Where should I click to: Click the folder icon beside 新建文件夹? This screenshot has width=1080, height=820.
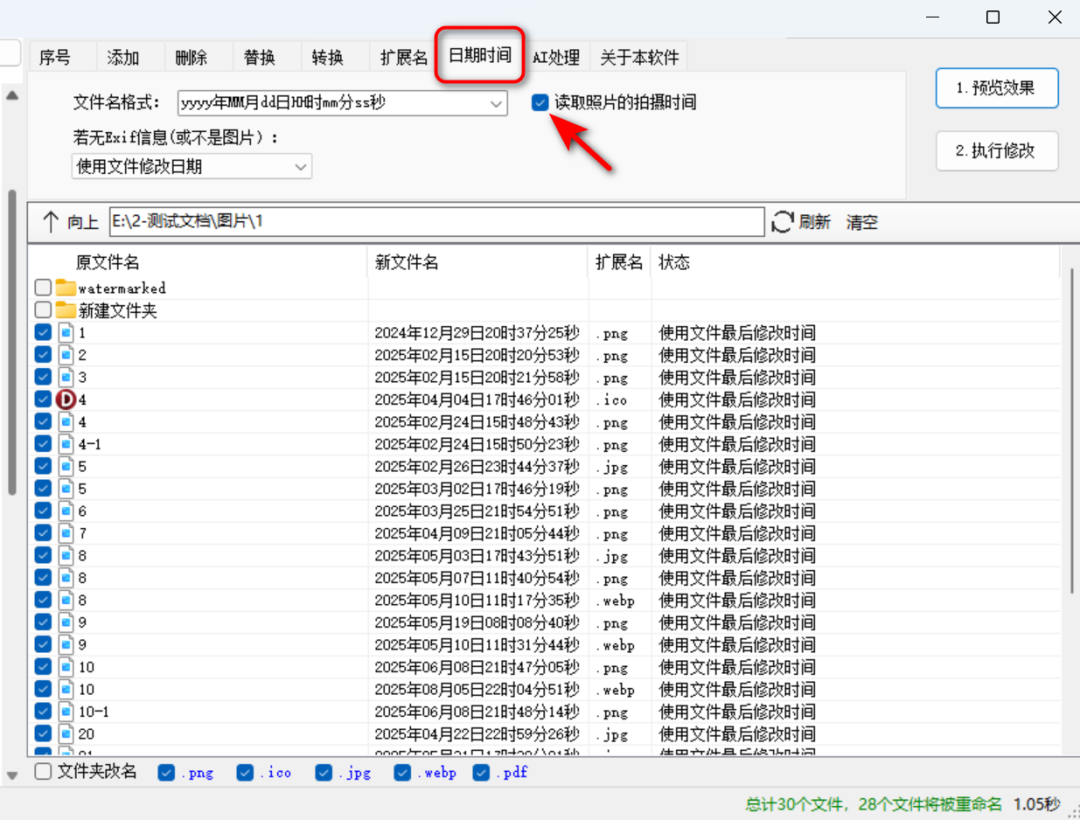point(66,310)
